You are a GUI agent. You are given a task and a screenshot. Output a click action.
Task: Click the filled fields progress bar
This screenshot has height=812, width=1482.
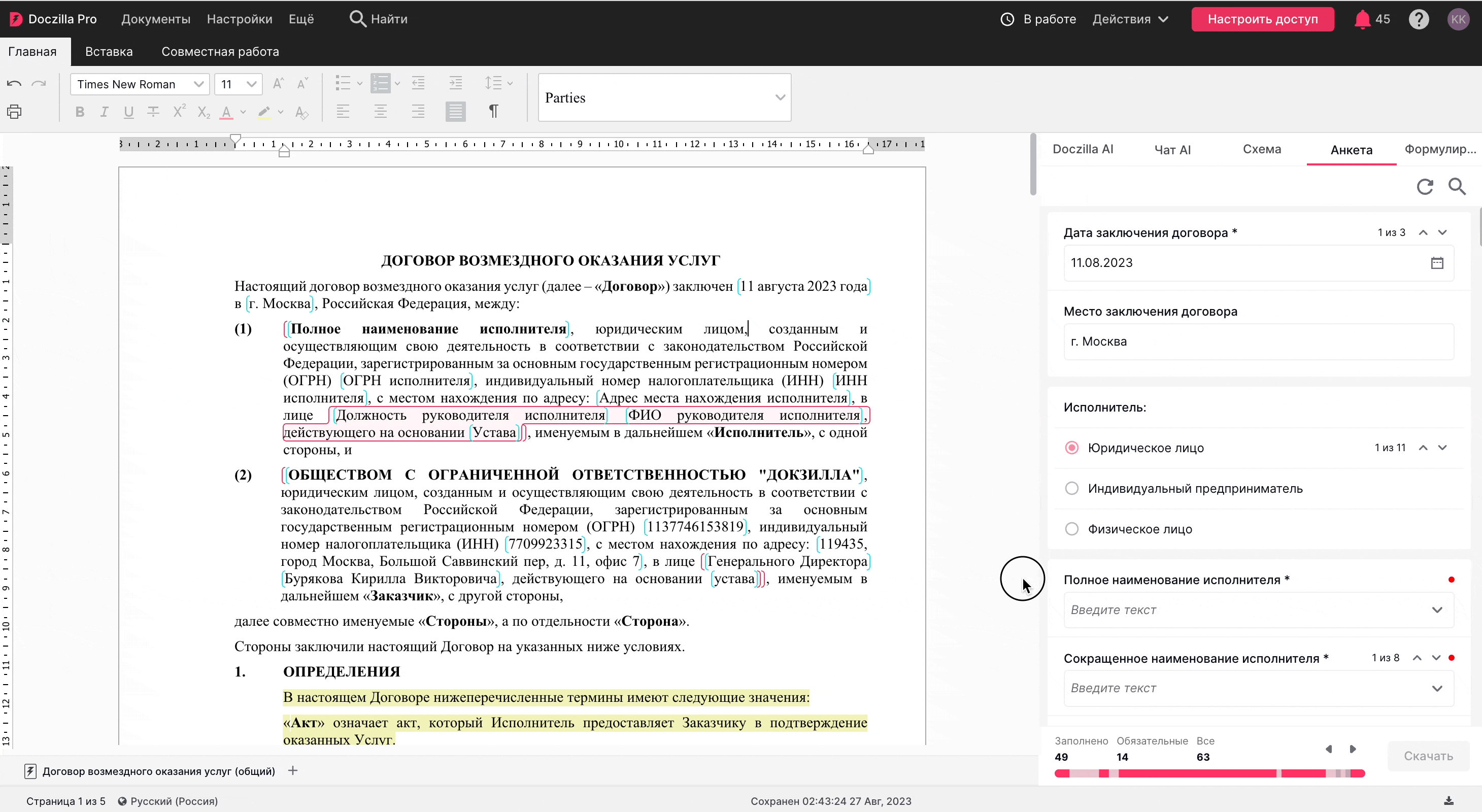pyautogui.click(x=1209, y=773)
